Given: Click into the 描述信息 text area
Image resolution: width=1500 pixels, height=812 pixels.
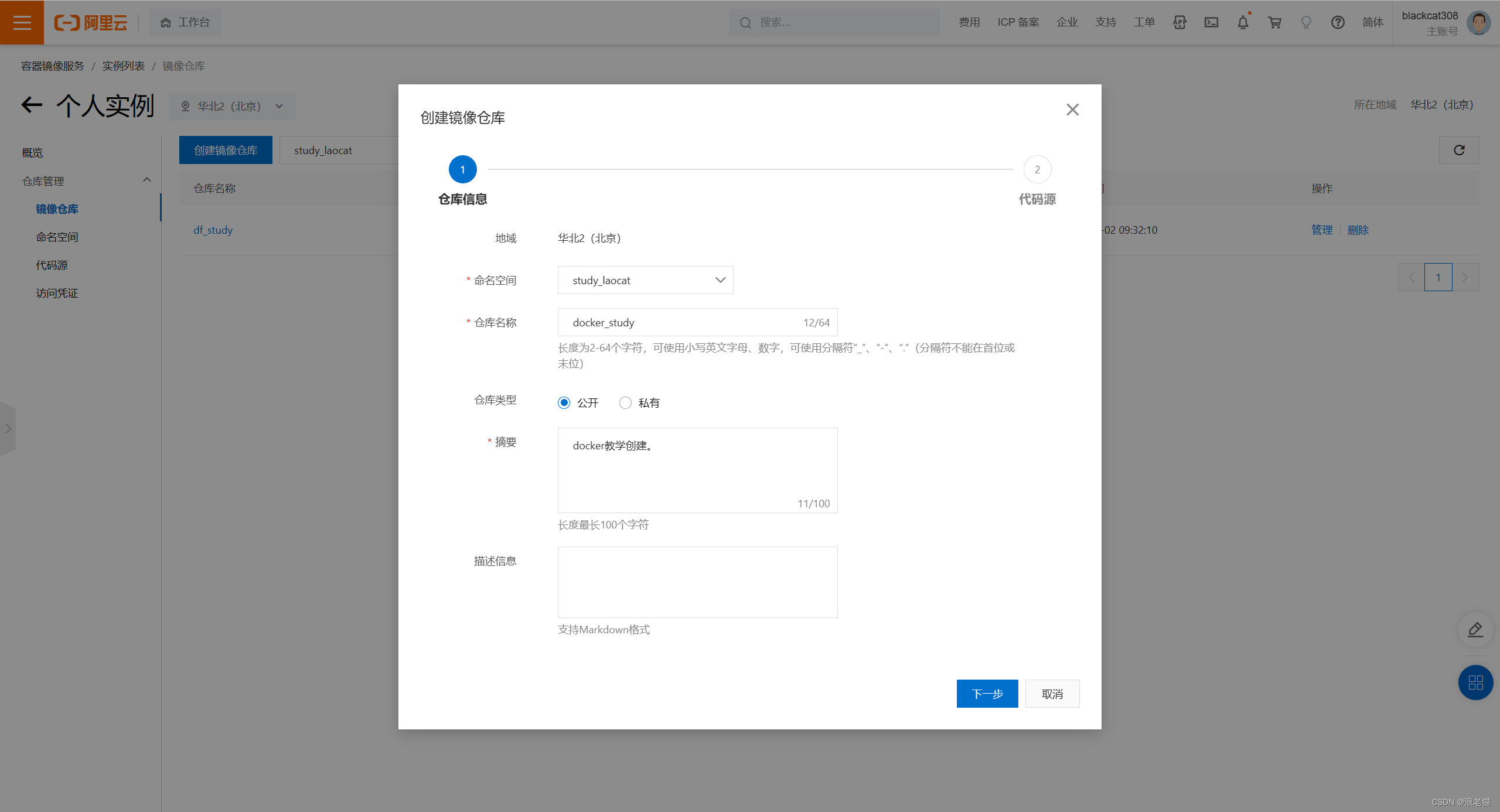Looking at the screenshot, I should [x=697, y=582].
